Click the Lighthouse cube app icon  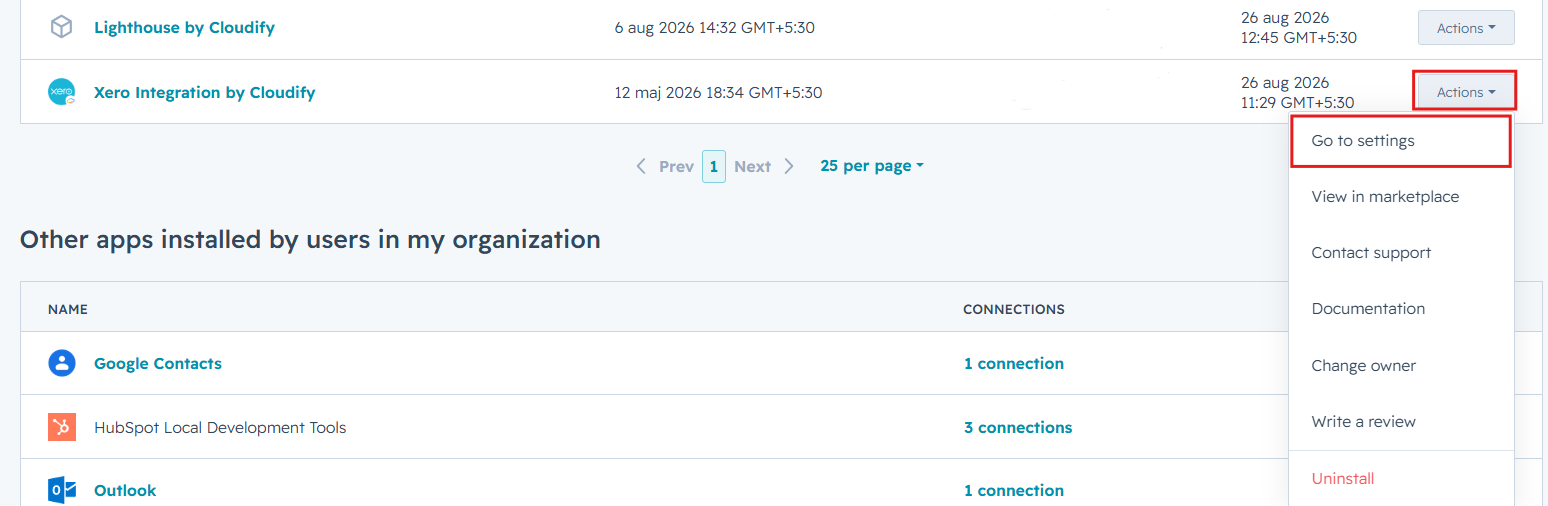click(x=61, y=28)
